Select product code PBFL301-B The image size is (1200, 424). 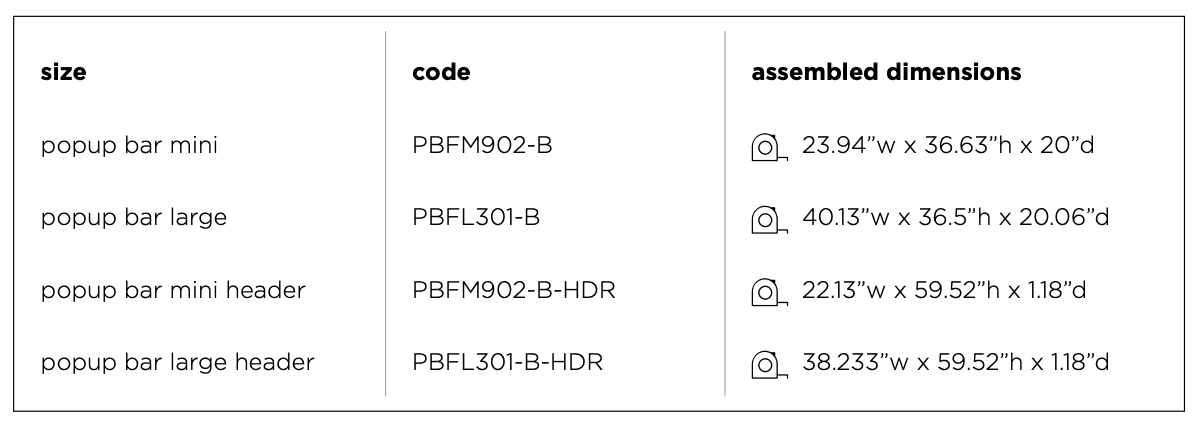pyautogui.click(x=476, y=218)
